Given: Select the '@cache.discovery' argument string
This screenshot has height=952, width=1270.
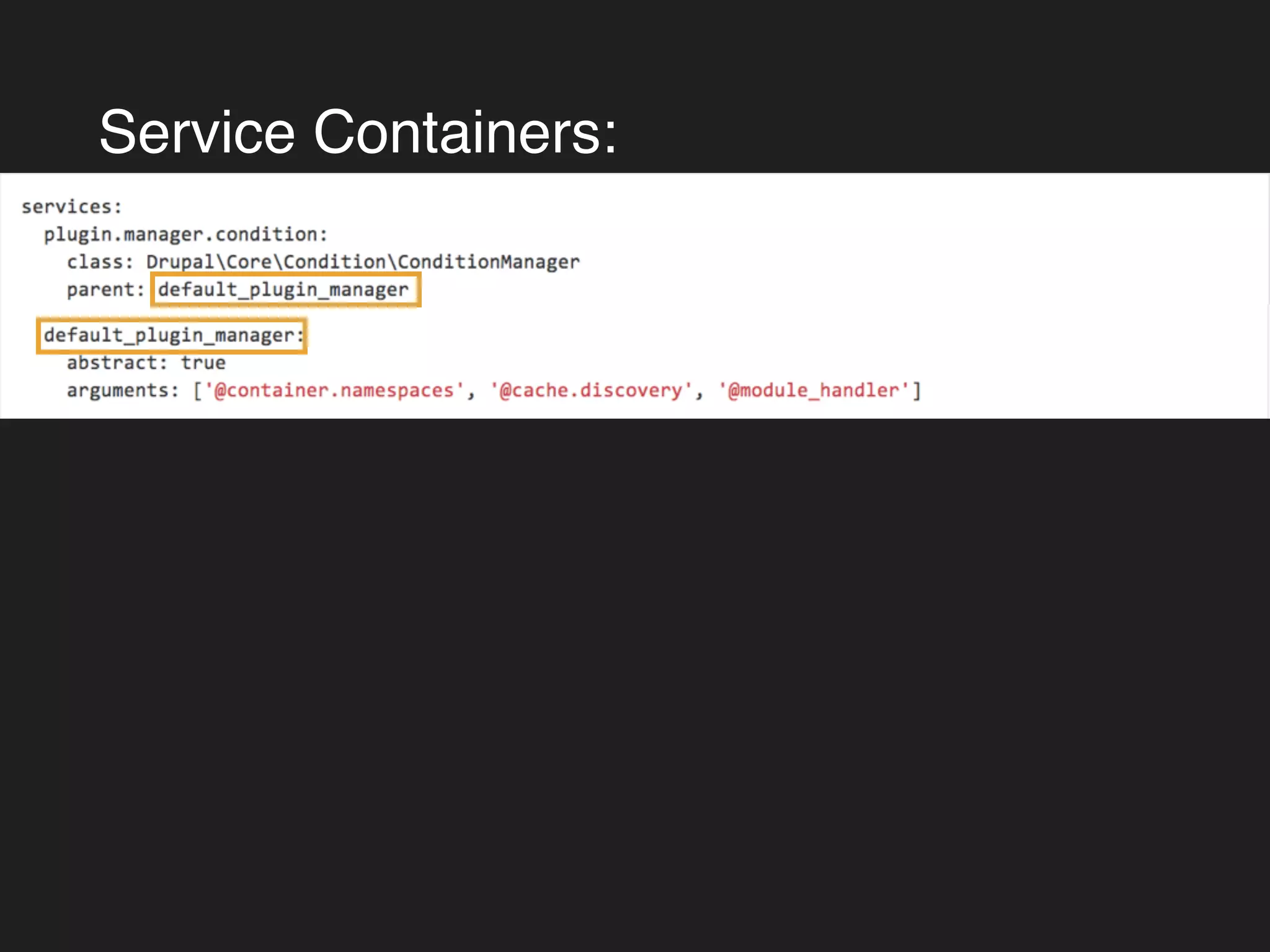Looking at the screenshot, I should click(x=591, y=390).
